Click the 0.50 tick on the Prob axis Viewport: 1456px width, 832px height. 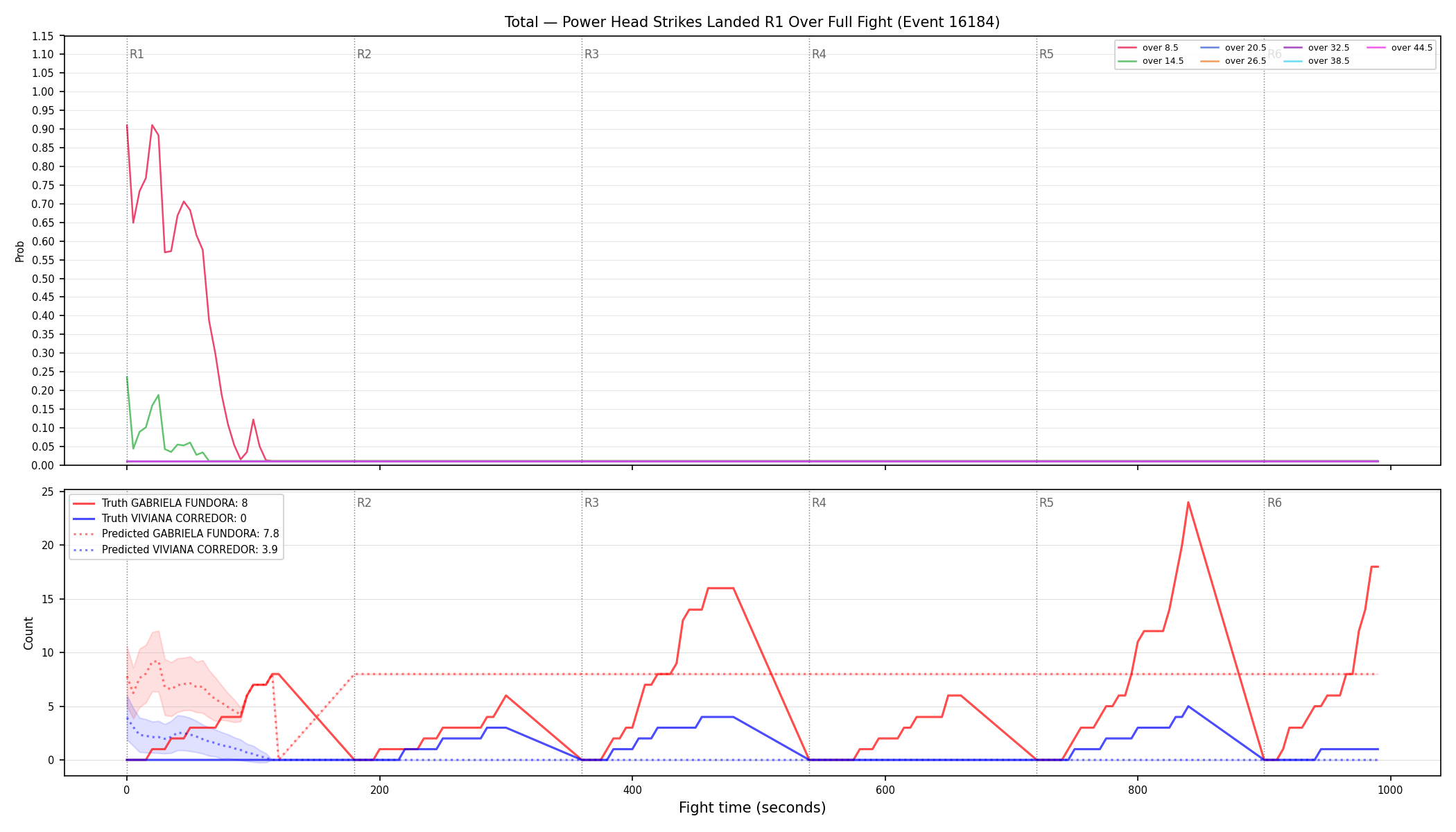click(42, 279)
